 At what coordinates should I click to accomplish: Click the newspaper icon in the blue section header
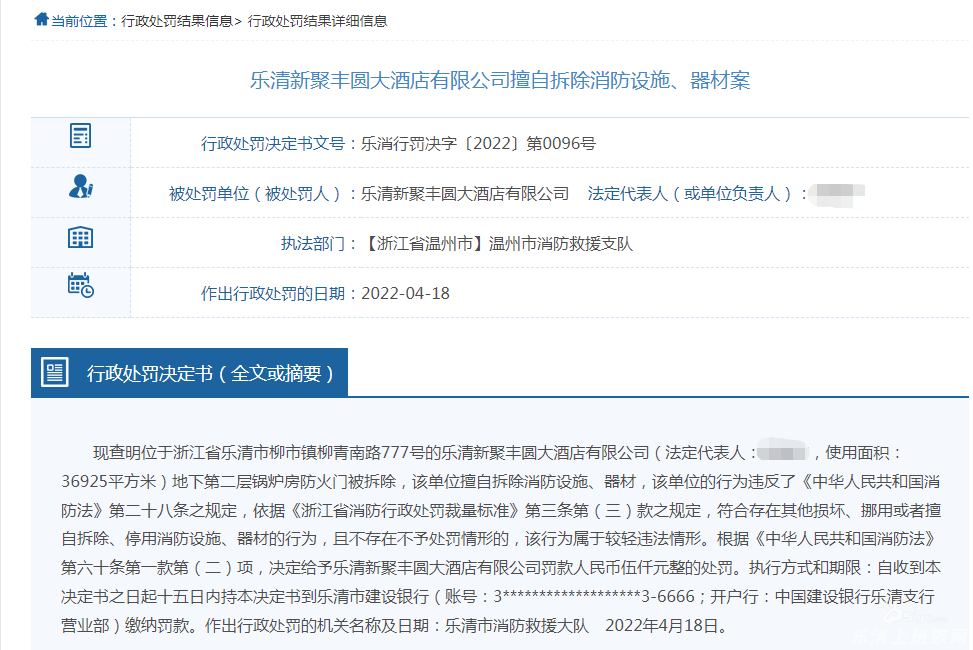[x=55, y=373]
